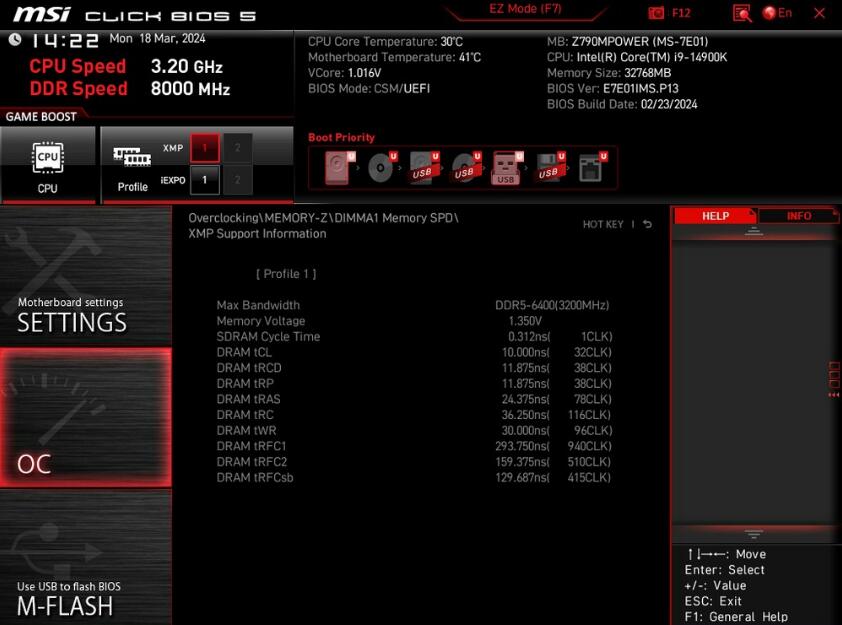Click the back arrow next to HOT KEY

649,224
